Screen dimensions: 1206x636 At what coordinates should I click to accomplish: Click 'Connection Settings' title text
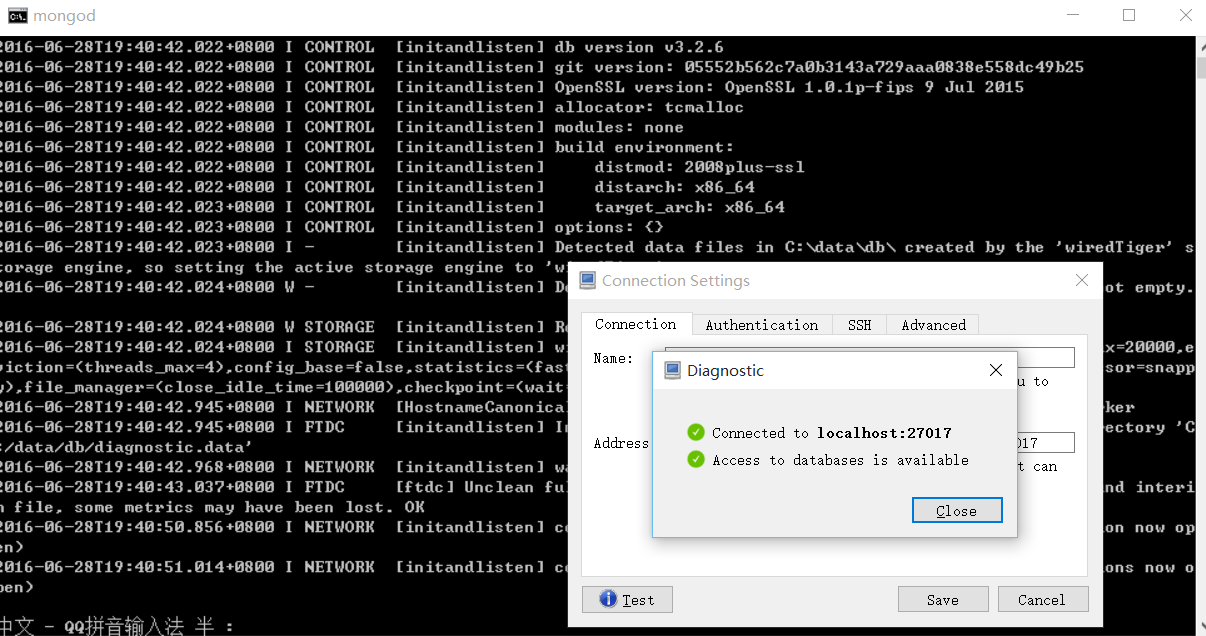pos(676,281)
